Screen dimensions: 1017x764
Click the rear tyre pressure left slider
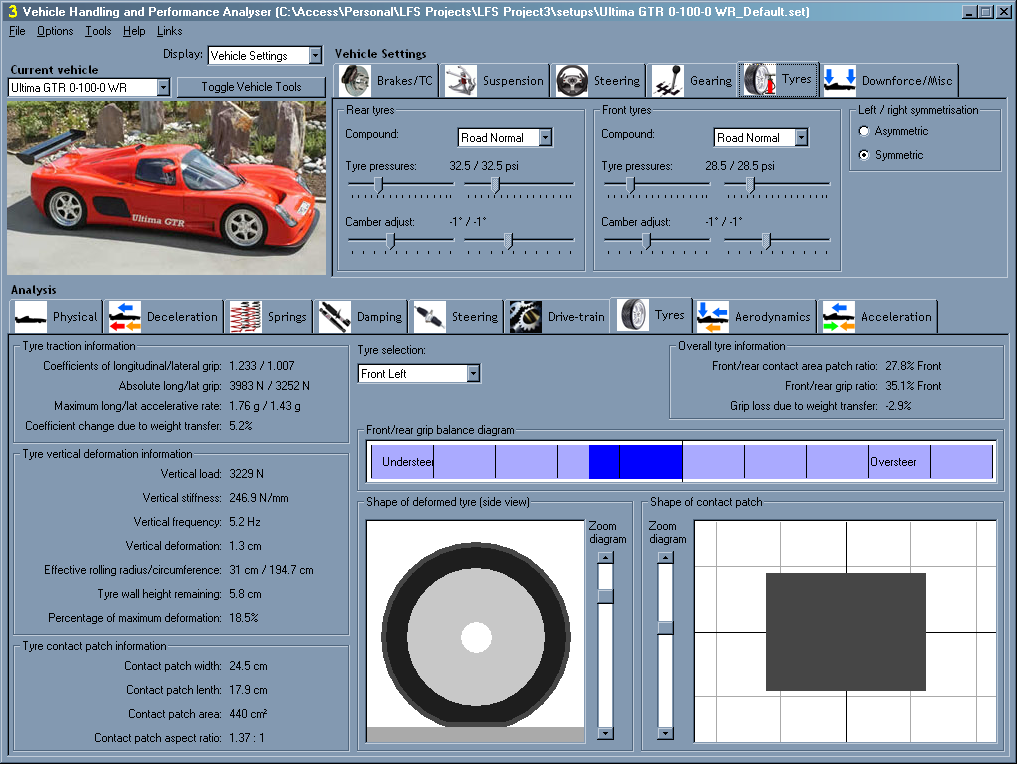[379, 184]
